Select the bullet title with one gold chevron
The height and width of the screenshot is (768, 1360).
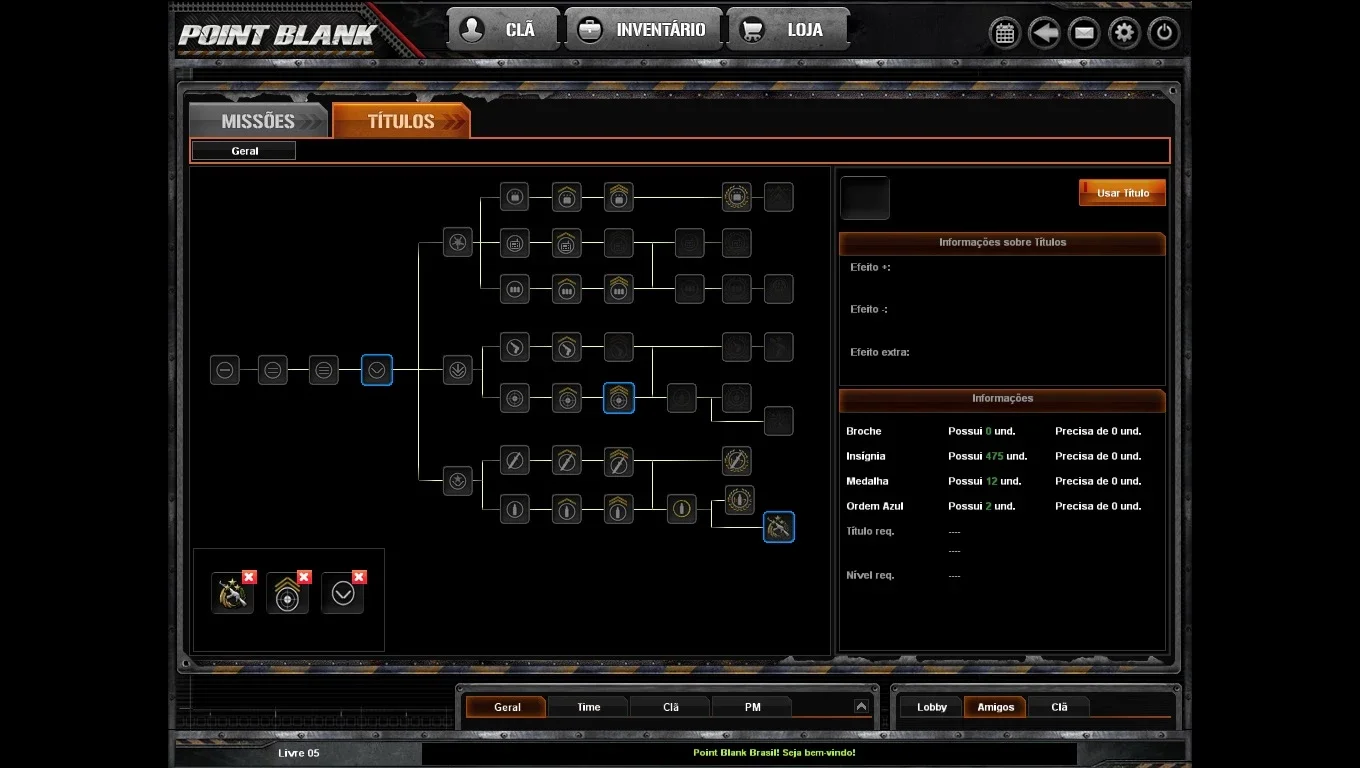567,509
